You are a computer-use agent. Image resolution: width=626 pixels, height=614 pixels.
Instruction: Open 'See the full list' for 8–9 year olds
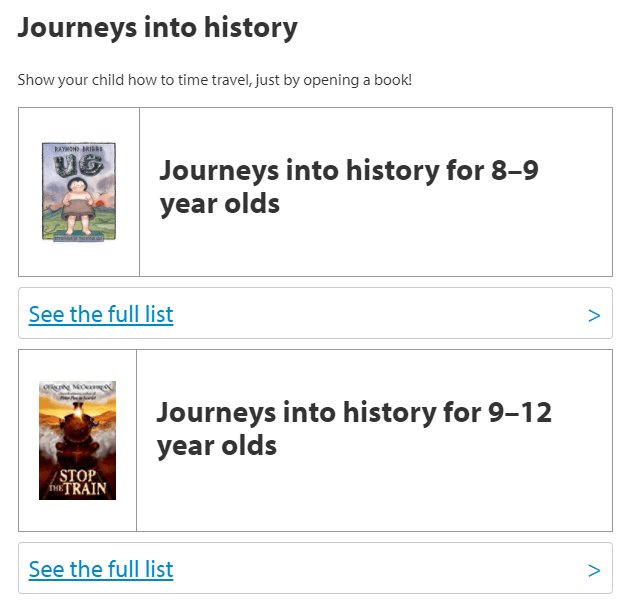click(101, 314)
